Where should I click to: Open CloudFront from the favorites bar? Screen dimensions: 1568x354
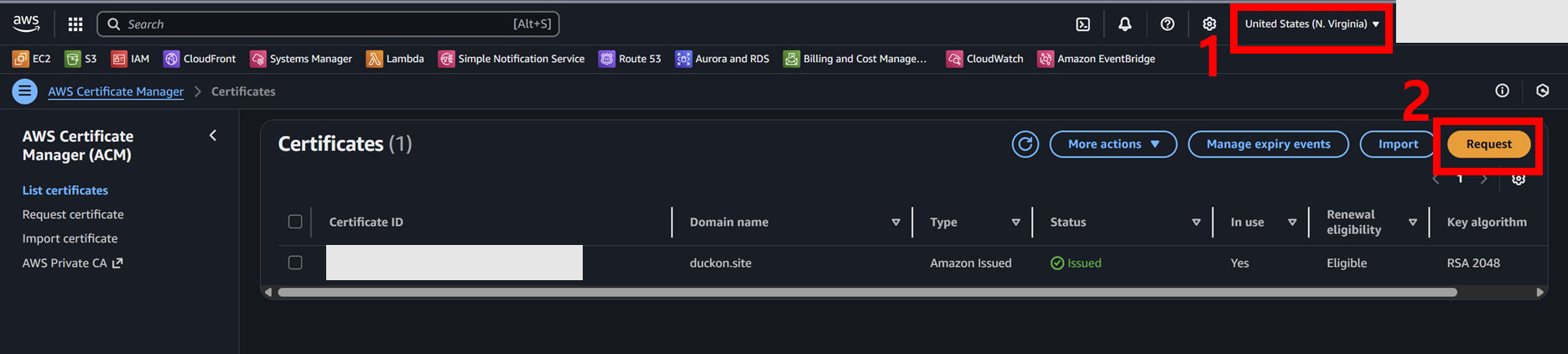pyautogui.click(x=200, y=59)
